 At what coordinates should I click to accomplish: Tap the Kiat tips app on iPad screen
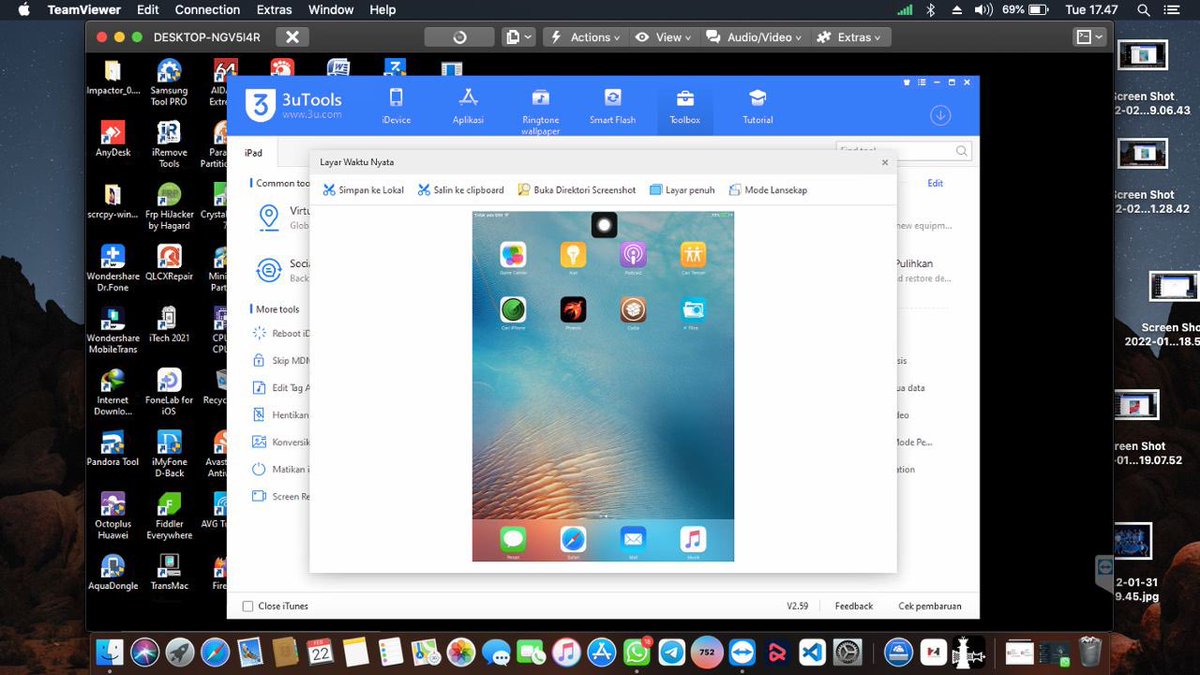point(573,255)
